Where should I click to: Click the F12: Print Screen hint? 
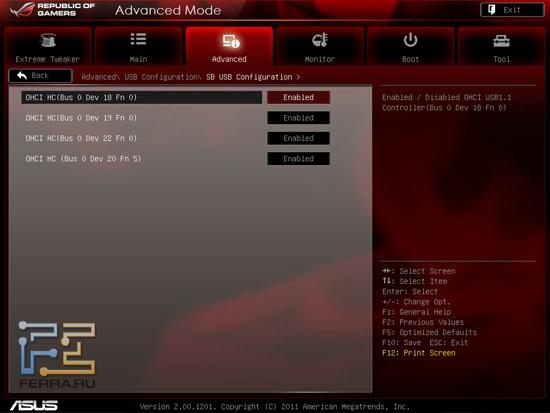pyautogui.click(x=419, y=353)
